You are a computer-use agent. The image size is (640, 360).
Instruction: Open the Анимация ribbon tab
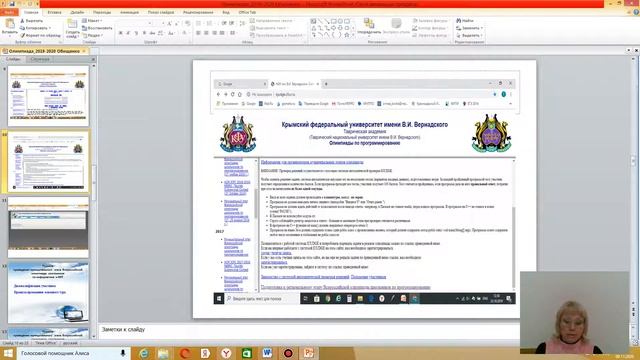coord(129,12)
